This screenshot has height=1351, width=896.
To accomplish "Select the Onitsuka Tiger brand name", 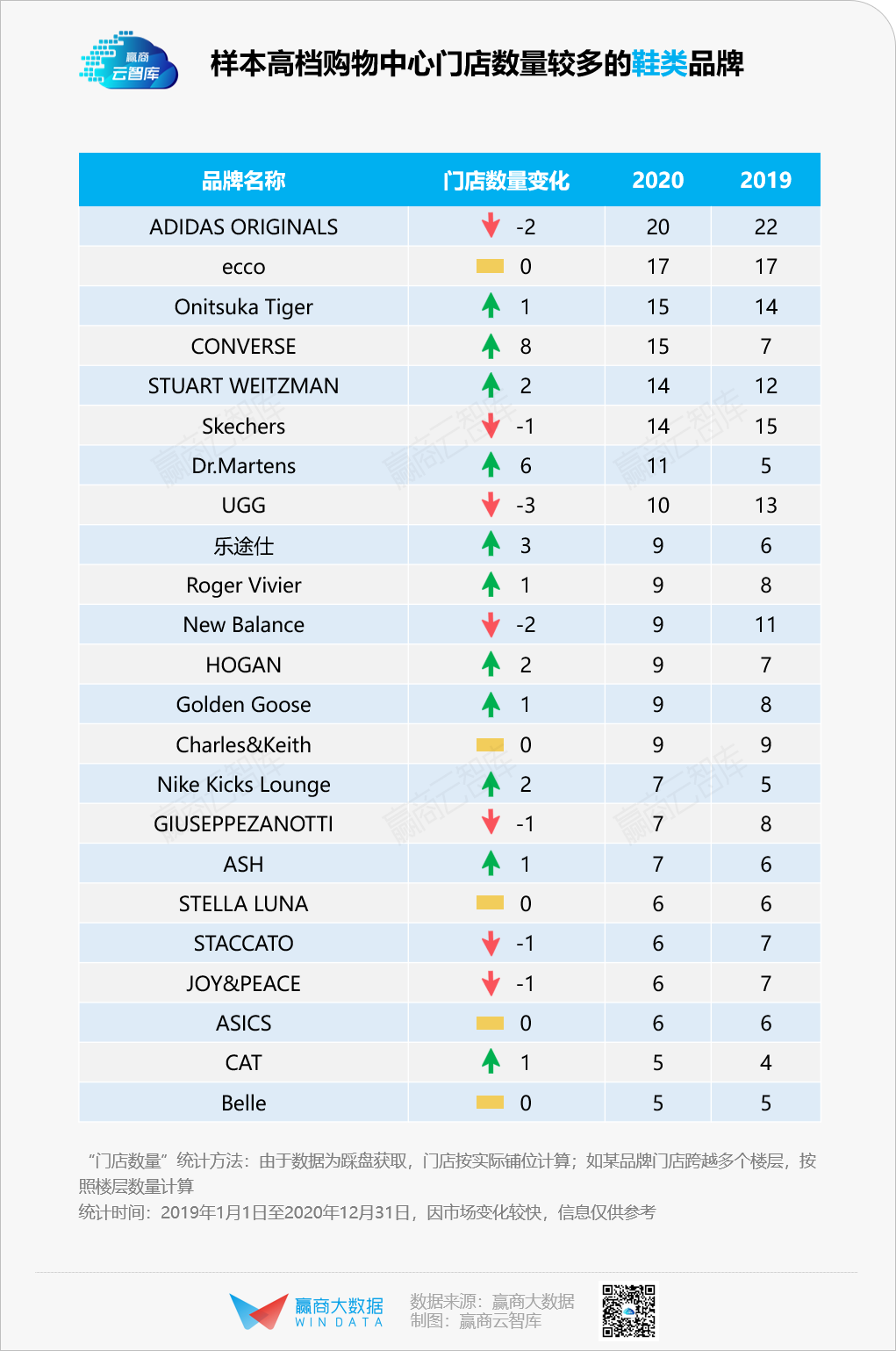I will click(243, 306).
